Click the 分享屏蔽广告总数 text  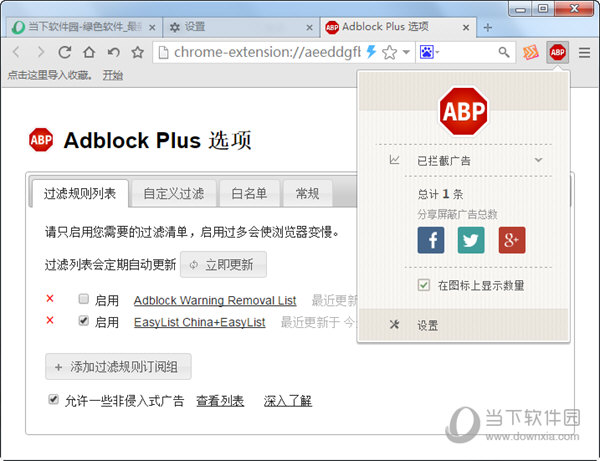click(457, 214)
